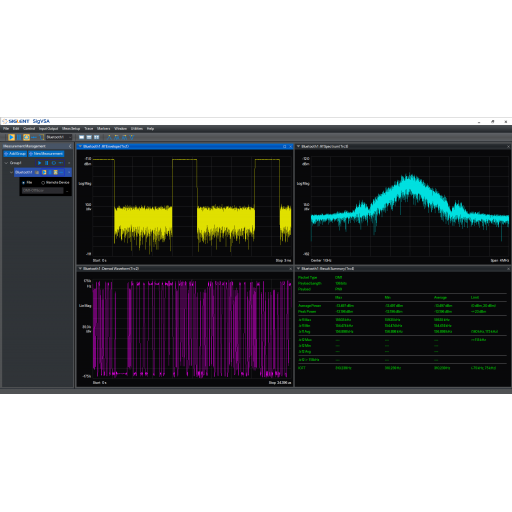Image resolution: width=512 pixels, height=512 pixels.
Task: Click the 'Peak Power' row label in Result Summary
Action: tap(307, 312)
